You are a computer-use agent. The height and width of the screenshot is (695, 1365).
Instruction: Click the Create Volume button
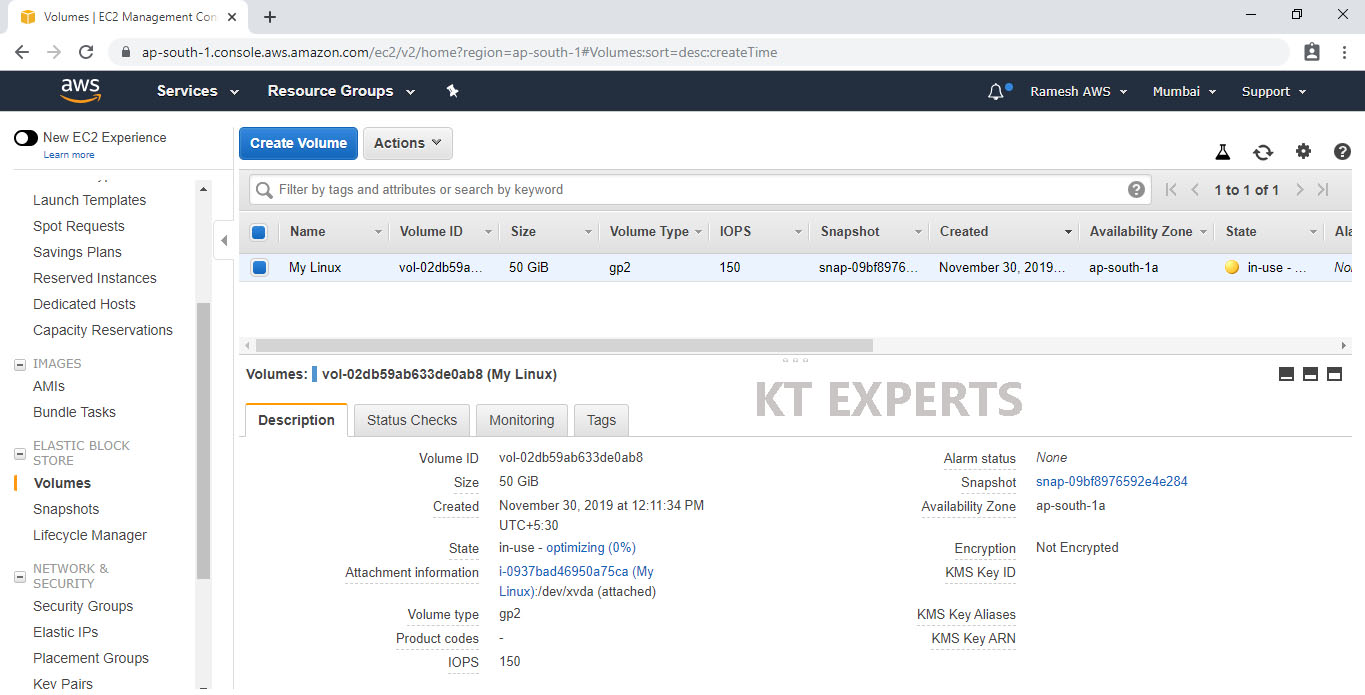point(298,143)
